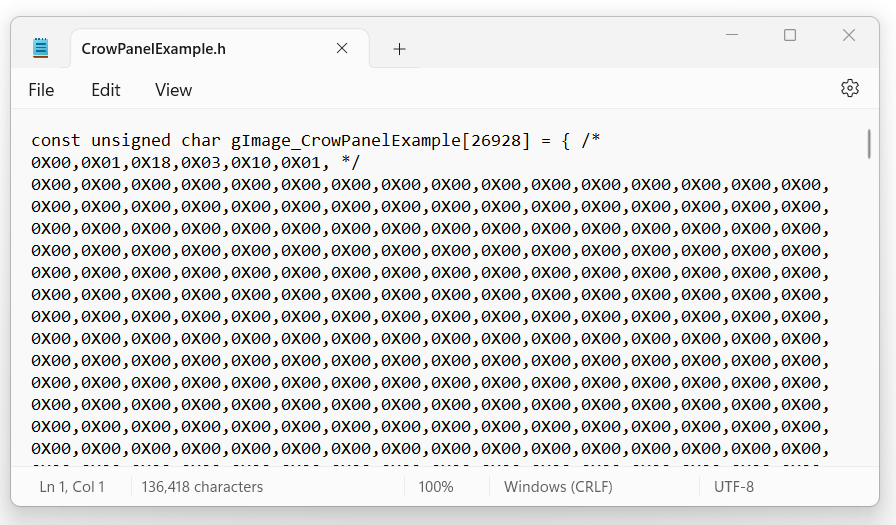The width and height of the screenshot is (896, 525).
Task: Click the UTF-8 encoding indicator
Action: click(x=734, y=487)
